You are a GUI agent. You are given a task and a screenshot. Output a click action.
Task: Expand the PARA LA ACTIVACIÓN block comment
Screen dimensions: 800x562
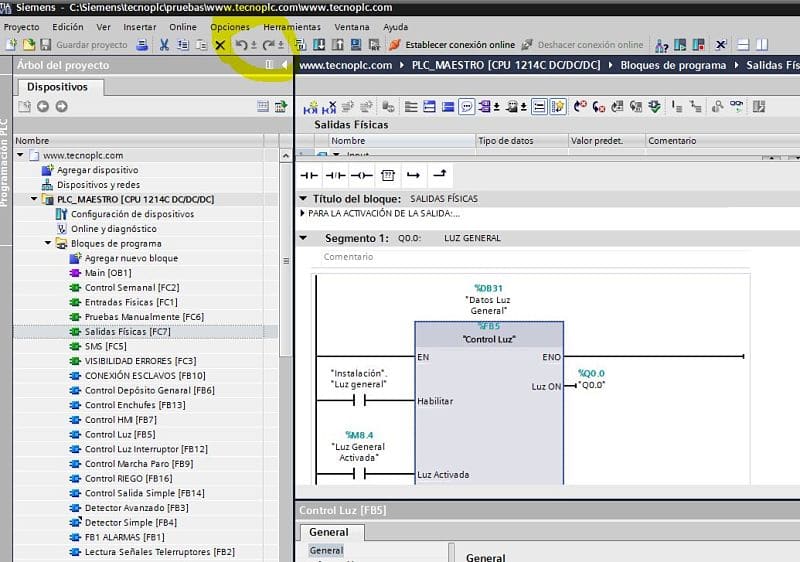point(303,213)
